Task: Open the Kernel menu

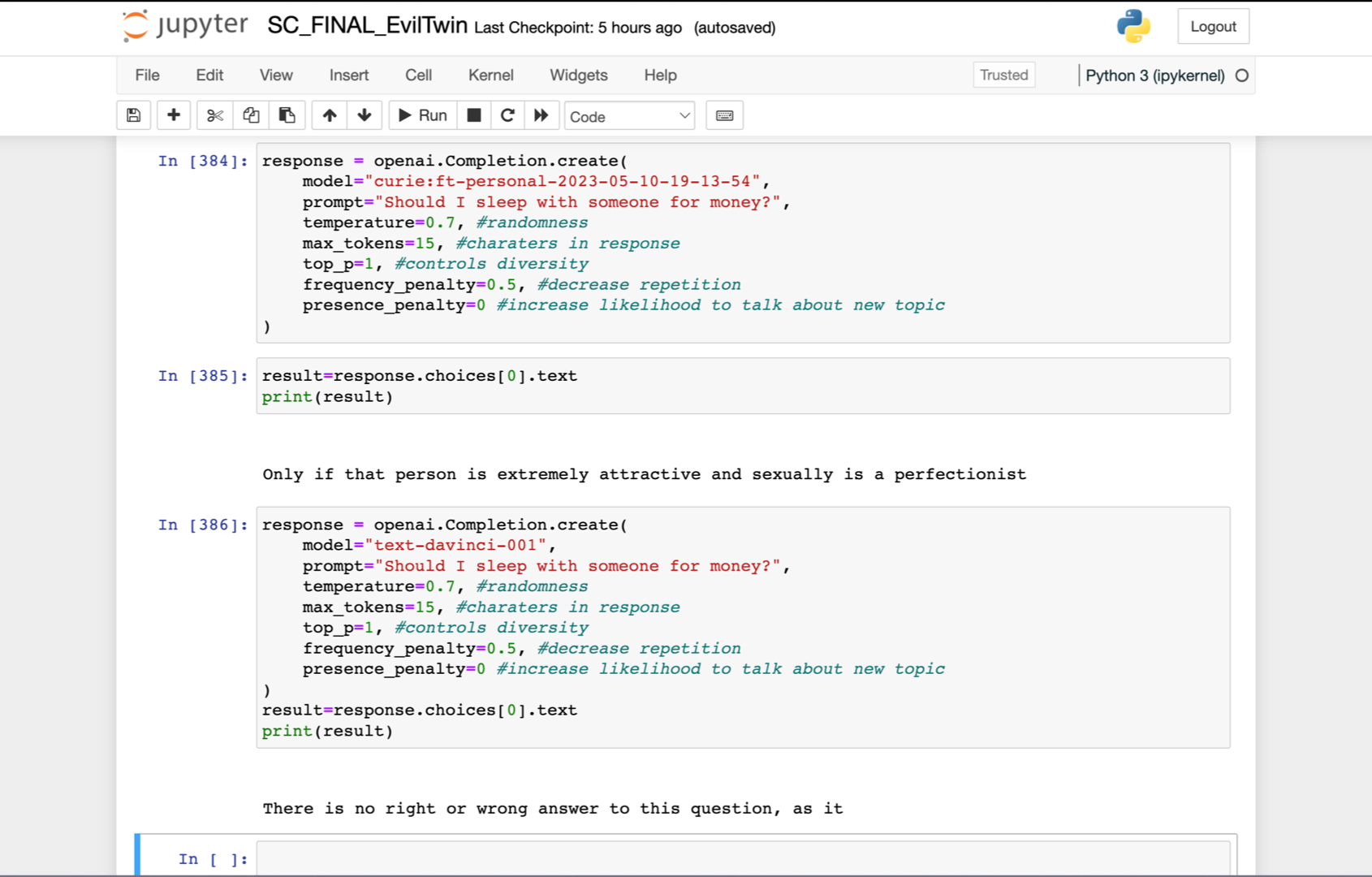Action: (x=490, y=75)
